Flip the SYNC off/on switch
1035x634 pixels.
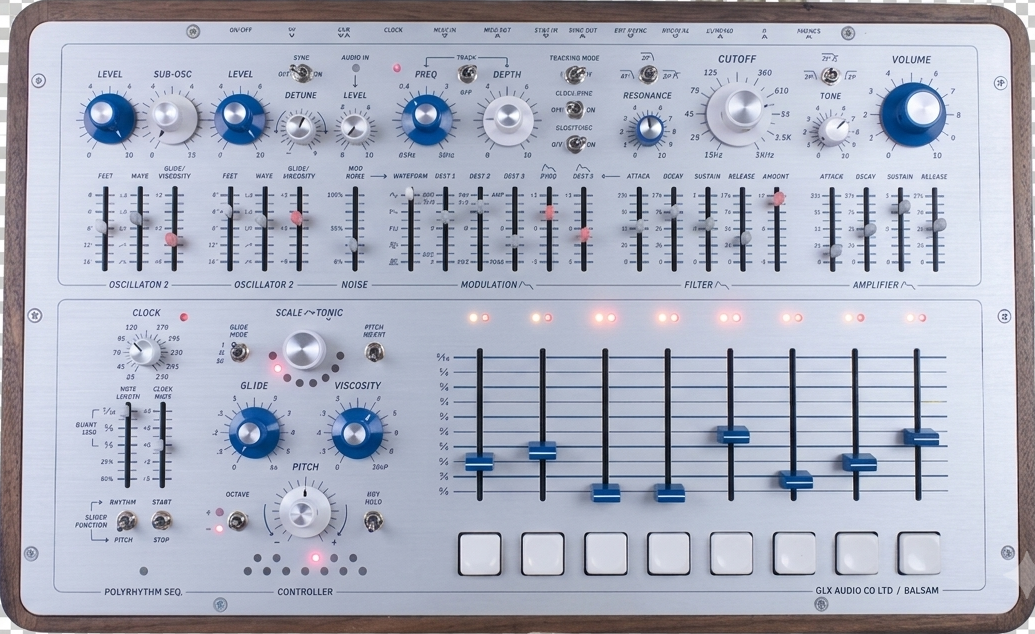coord(302,74)
